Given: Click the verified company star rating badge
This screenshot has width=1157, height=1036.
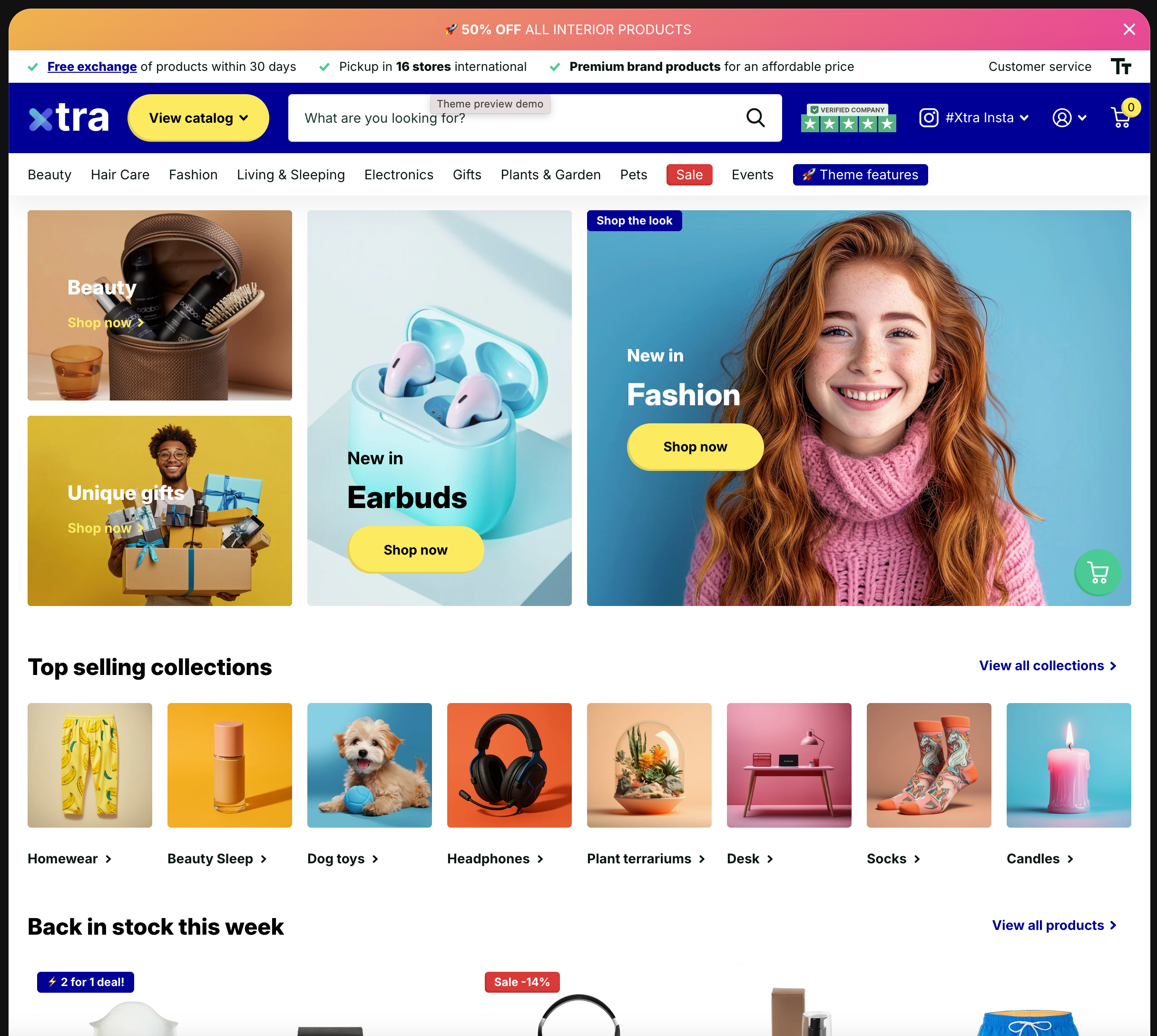Looking at the screenshot, I should click(848, 118).
